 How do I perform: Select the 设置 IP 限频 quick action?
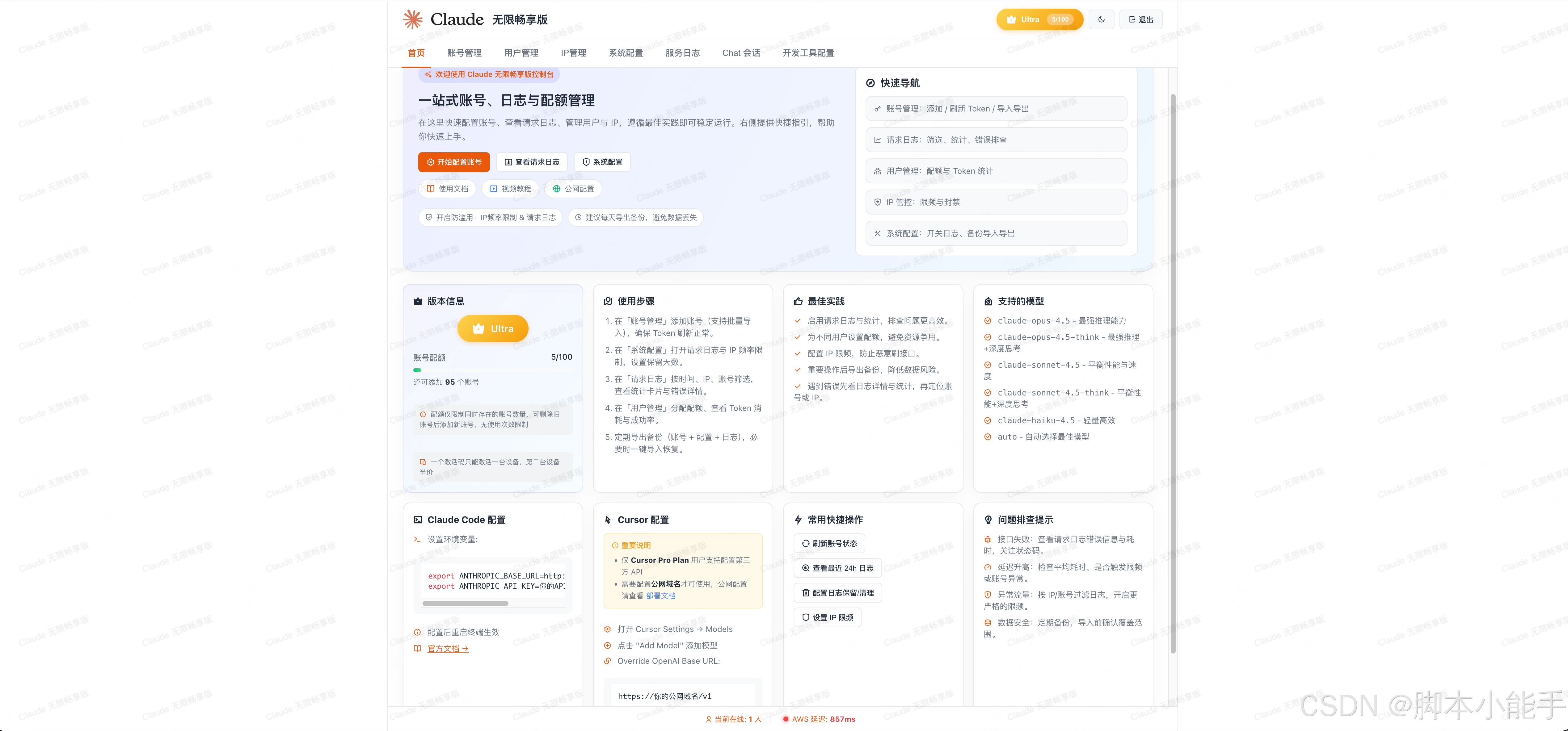click(827, 617)
